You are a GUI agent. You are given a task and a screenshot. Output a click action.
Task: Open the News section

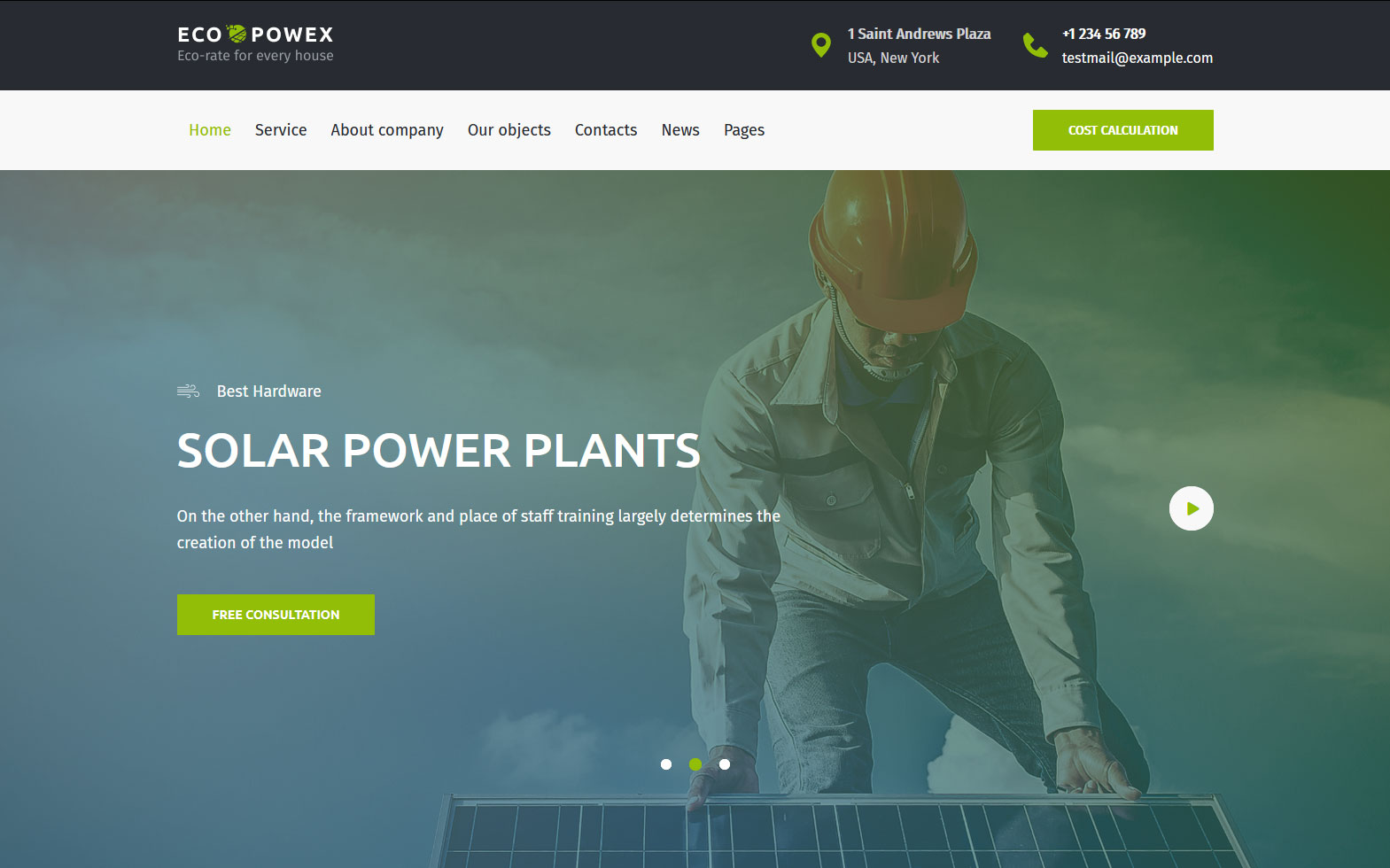(680, 130)
